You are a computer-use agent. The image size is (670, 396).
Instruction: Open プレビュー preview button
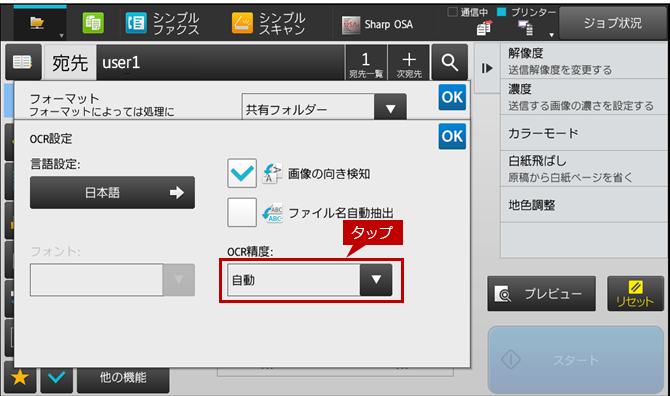pyautogui.click(x=541, y=293)
